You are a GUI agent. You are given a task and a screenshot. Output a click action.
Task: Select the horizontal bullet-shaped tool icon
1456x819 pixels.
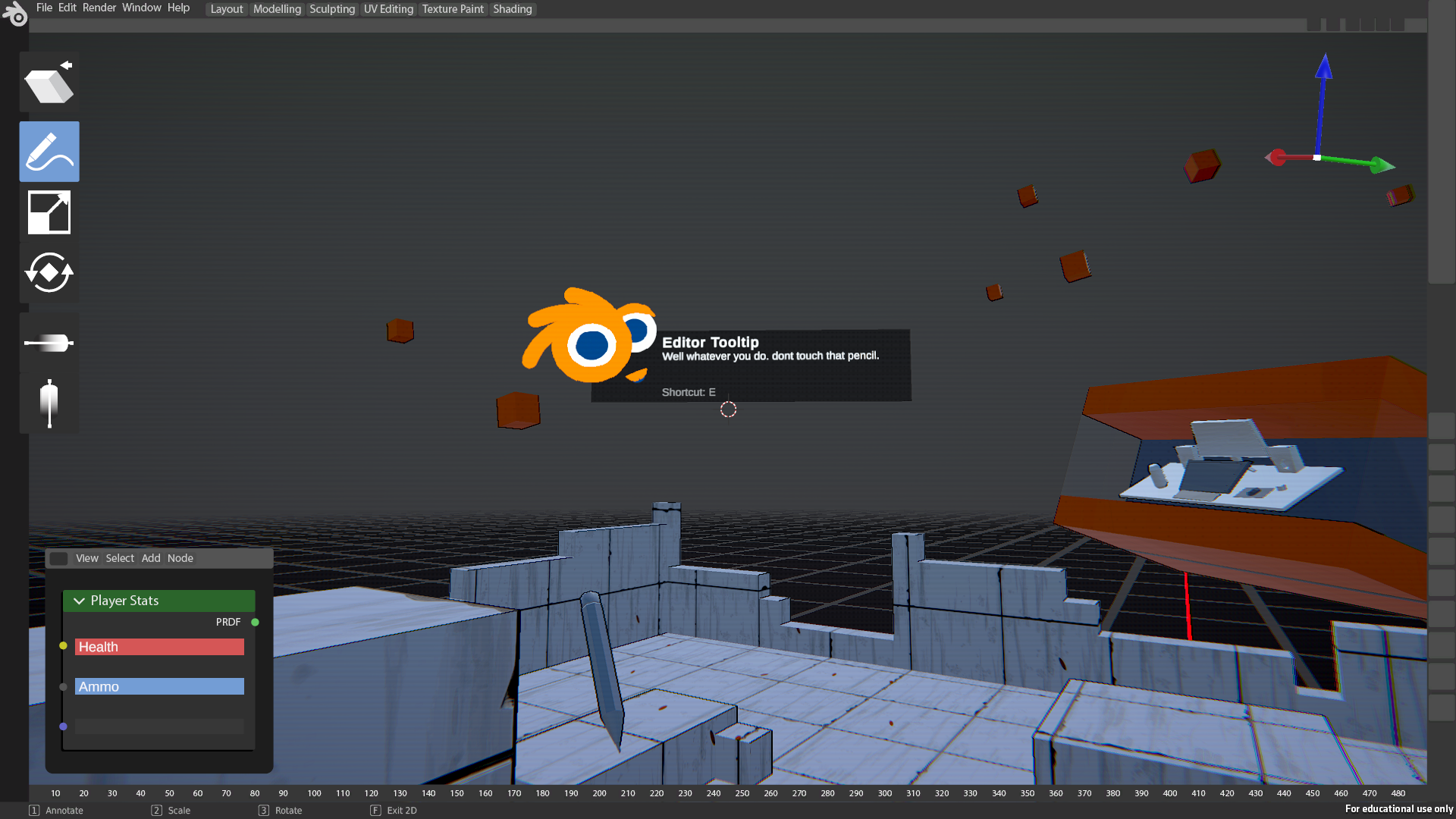click(49, 343)
